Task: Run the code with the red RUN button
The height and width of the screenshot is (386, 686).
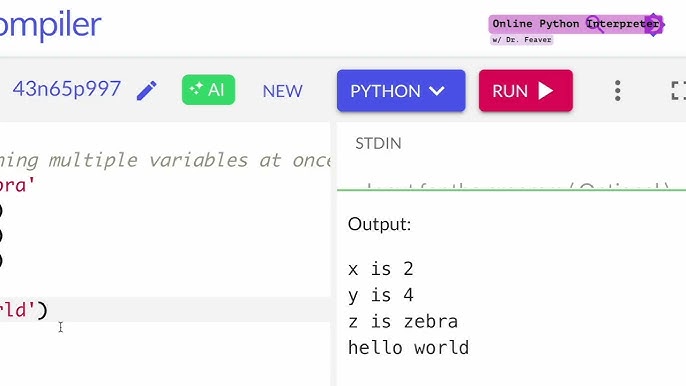Action: tap(526, 91)
